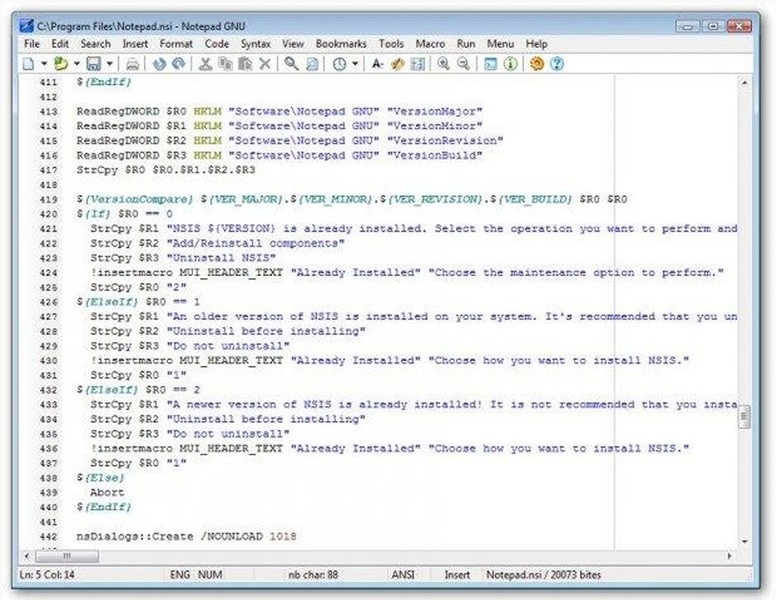Open the Bookmarks menu
The image size is (776, 600).
pos(341,44)
